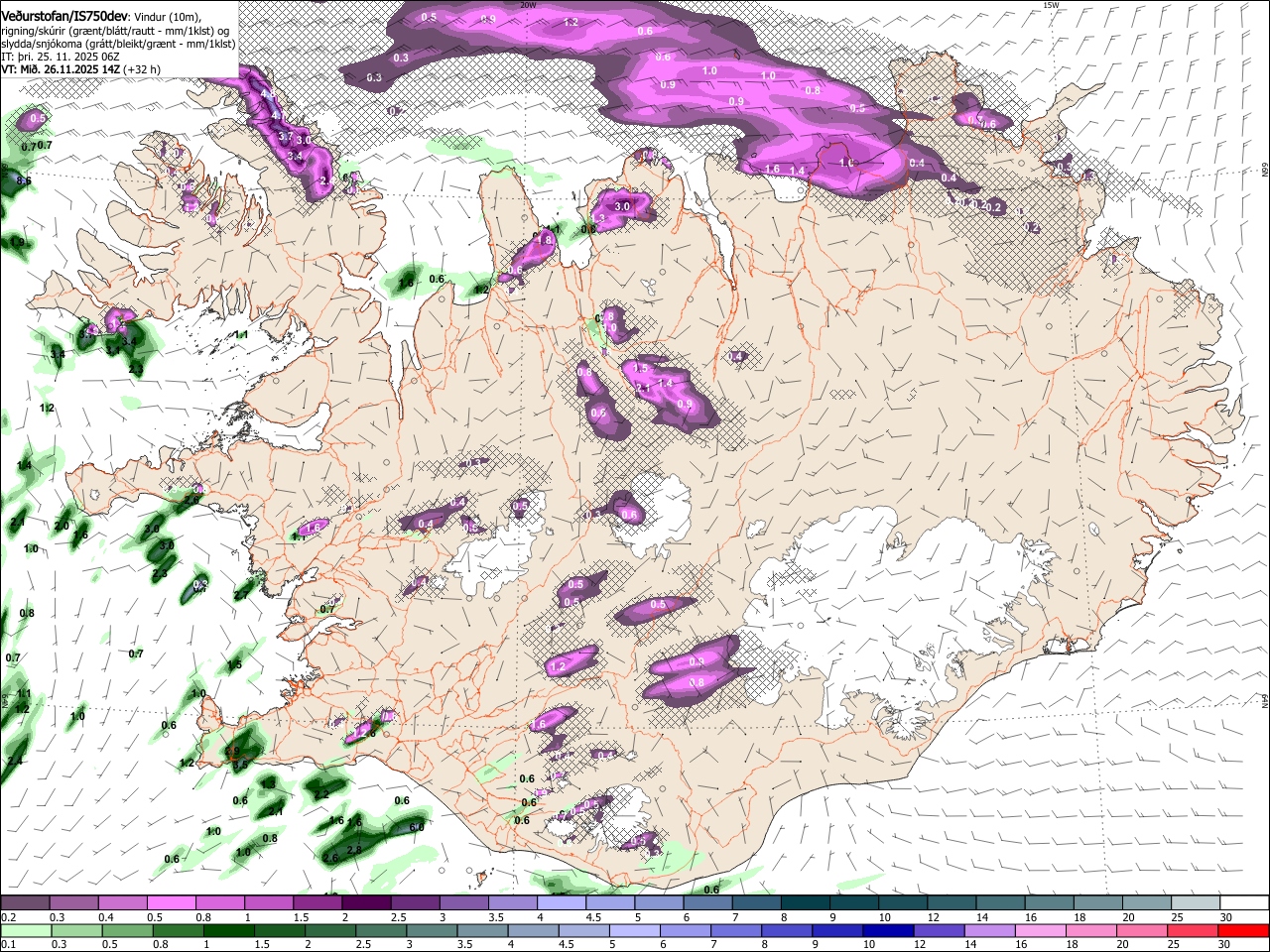1270x952 pixels.
Task: Select the dull purple 0.2–0.3 swatch in the snow legend
Action: coord(25,902)
